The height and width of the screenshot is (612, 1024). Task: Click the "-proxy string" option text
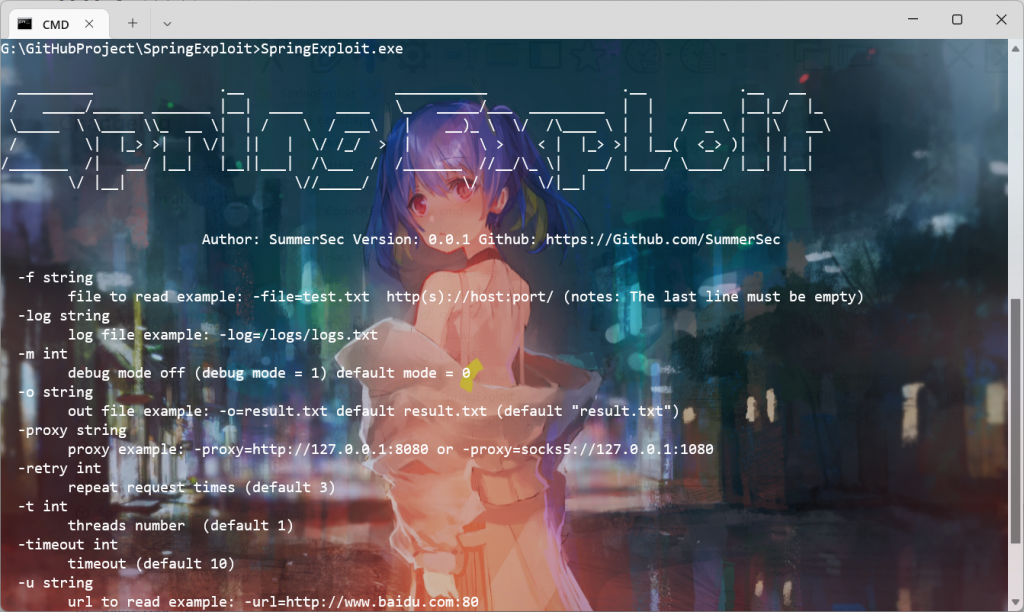(x=72, y=430)
